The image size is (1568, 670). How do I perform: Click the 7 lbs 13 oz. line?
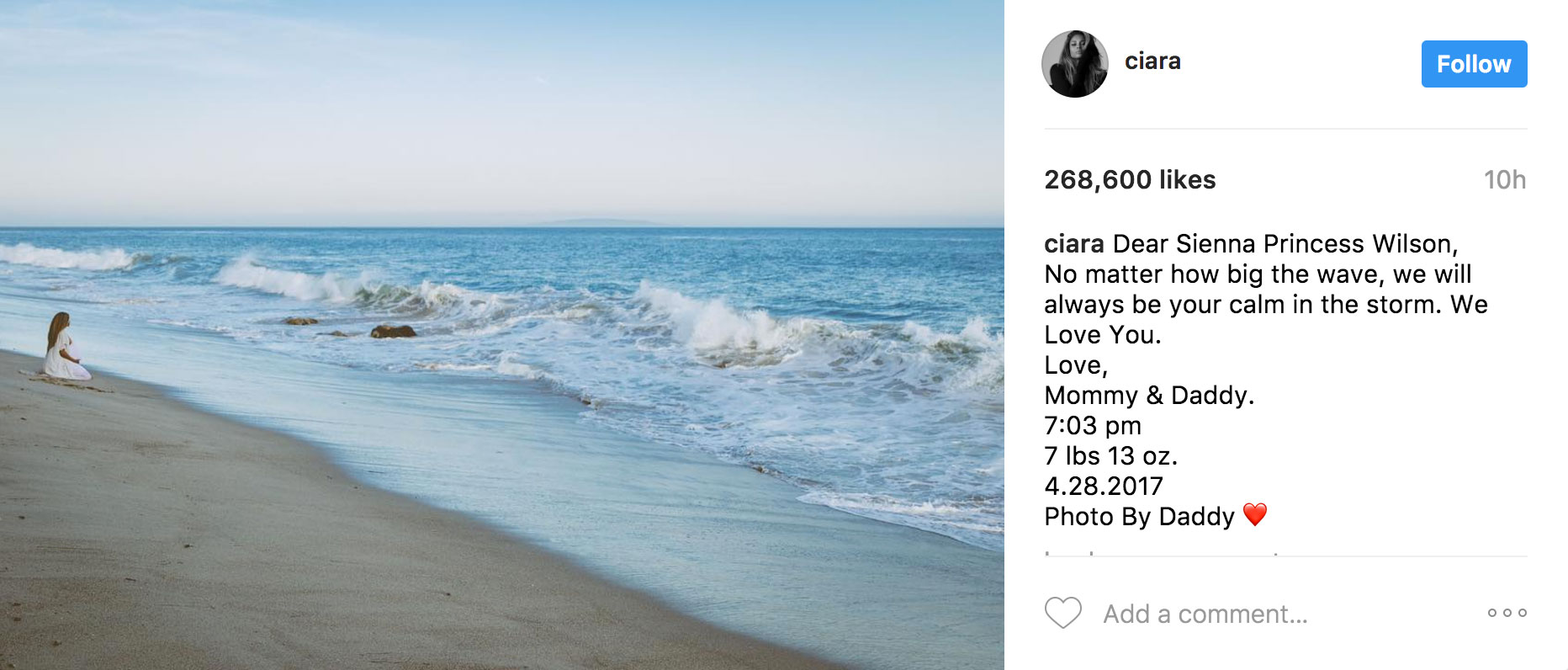pyautogui.click(x=1110, y=456)
